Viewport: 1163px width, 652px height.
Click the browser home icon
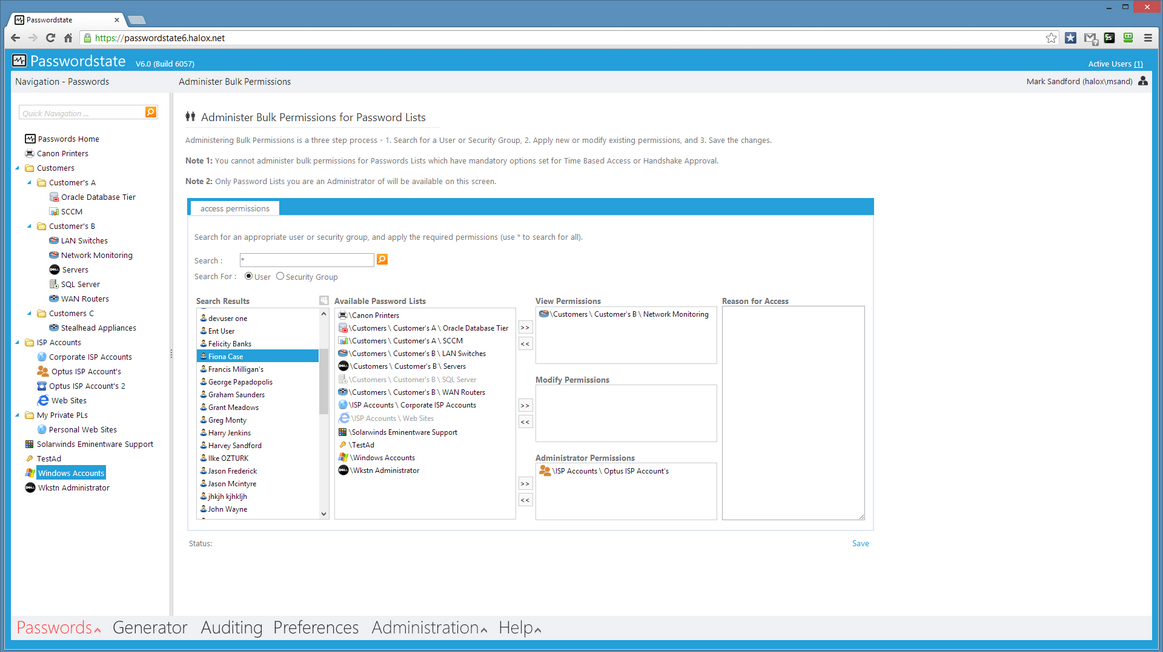tap(68, 38)
